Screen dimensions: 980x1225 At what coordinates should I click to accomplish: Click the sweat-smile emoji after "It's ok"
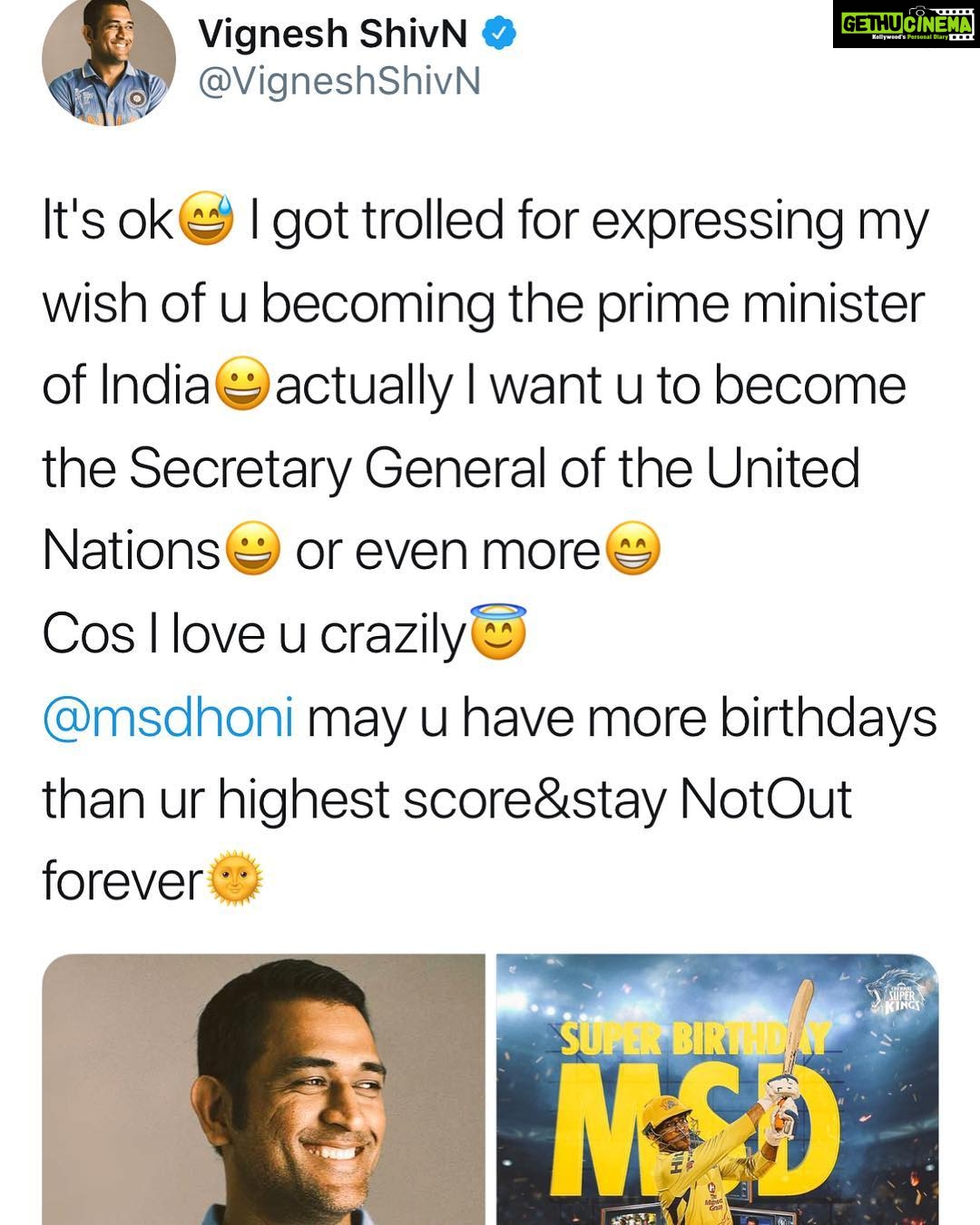tap(207, 220)
